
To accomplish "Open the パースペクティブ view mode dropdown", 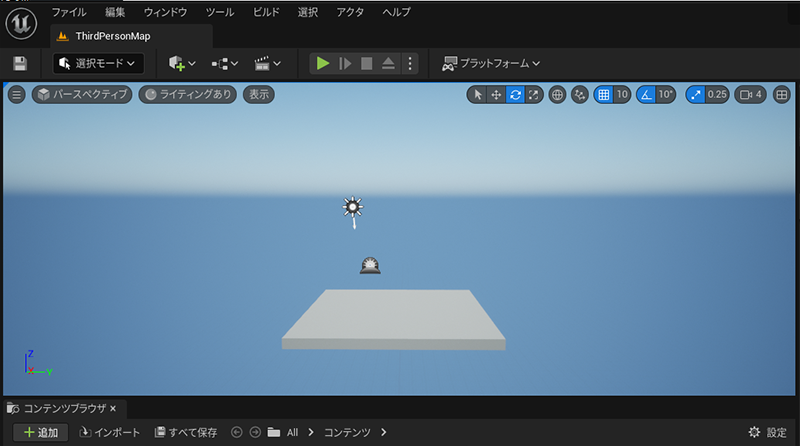I will (82, 95).
